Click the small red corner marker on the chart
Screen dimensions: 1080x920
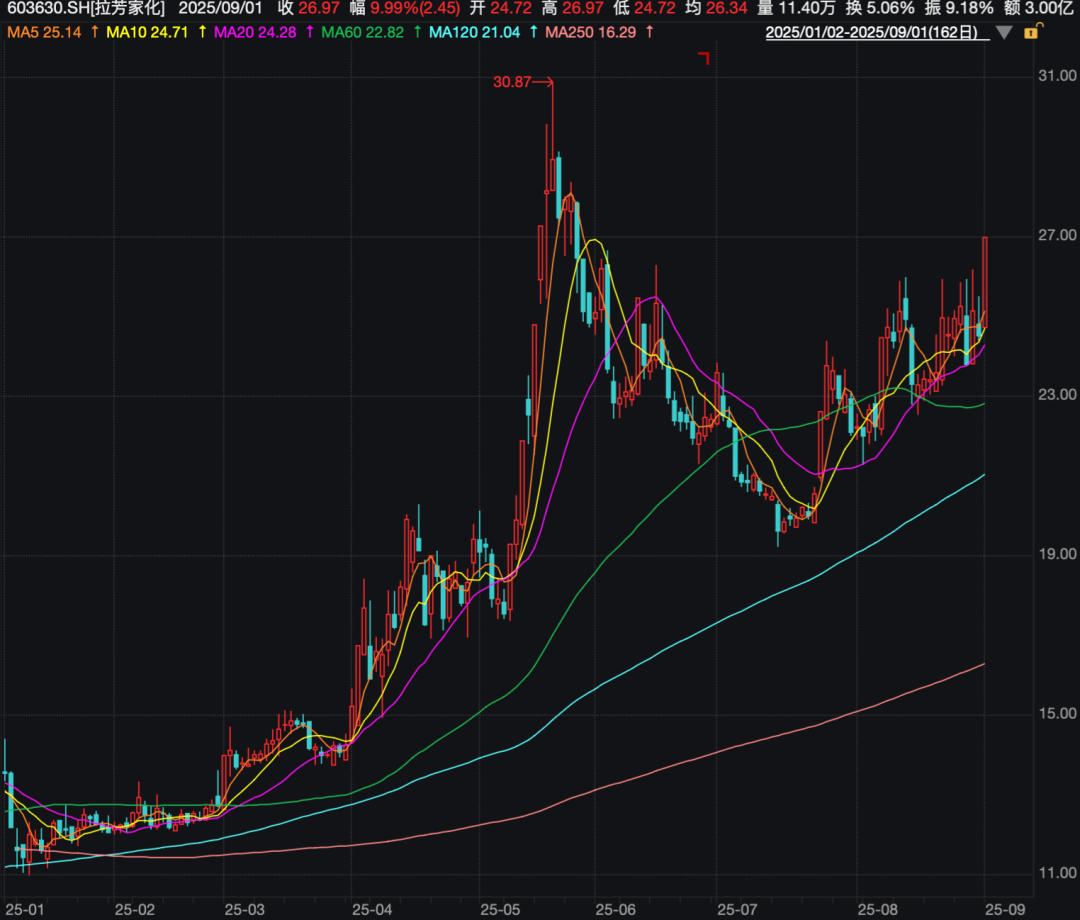click(x=704, y=59)
